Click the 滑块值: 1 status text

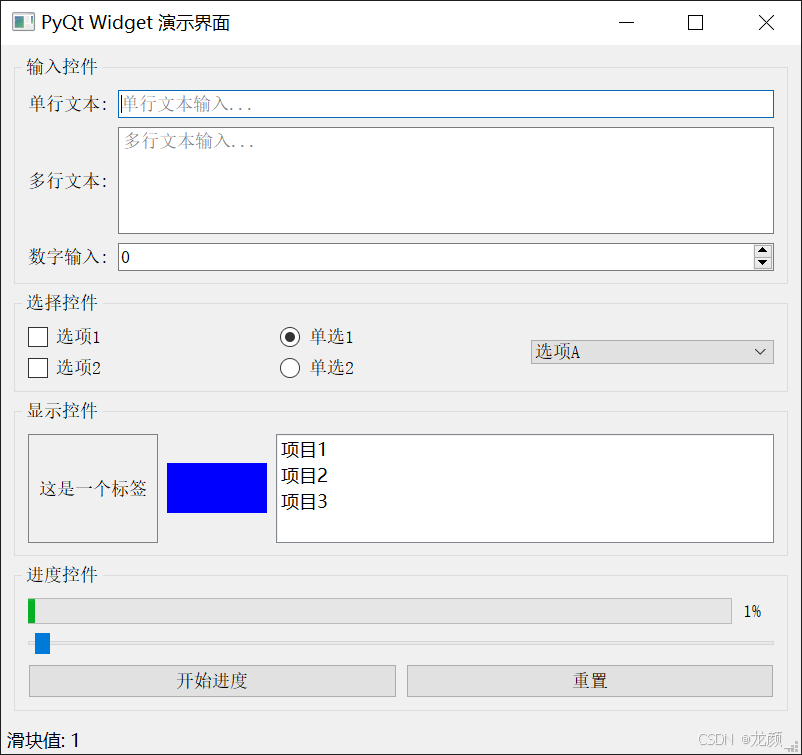pyautogui.click(x=43, y=740)
